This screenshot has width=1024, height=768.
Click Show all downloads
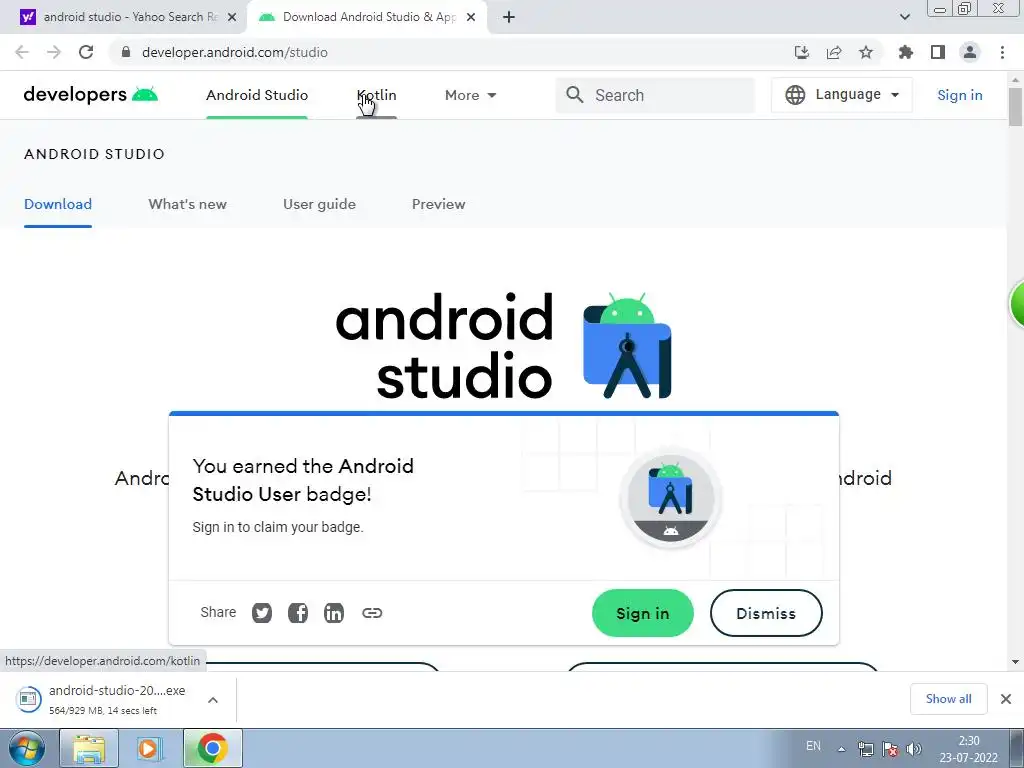[x=948, y=699]
